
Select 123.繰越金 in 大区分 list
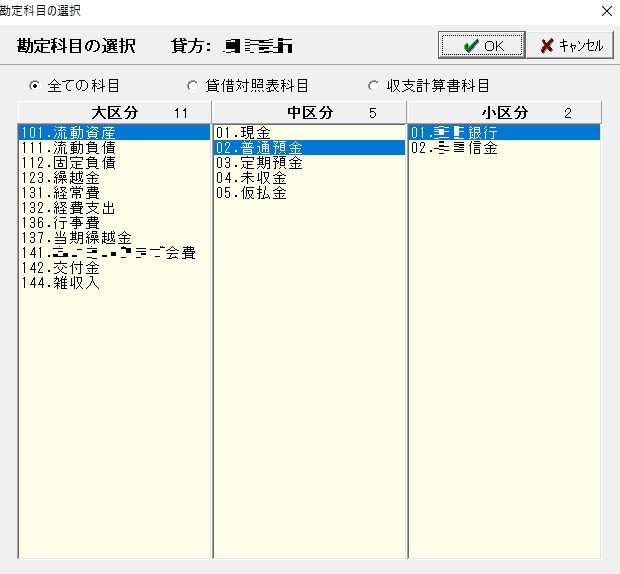click(x=114, y=177)
